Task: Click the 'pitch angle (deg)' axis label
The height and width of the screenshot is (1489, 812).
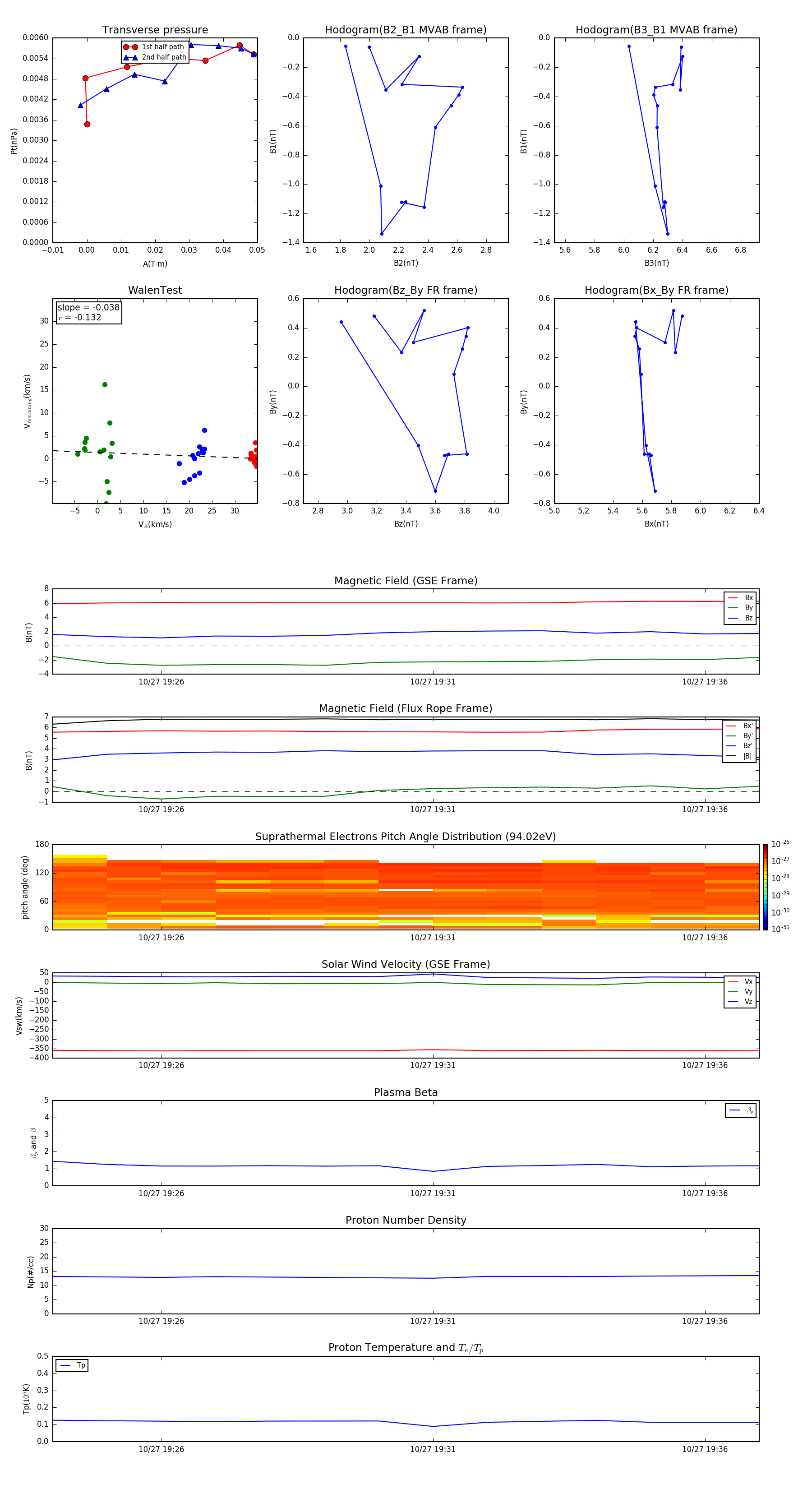Action: [25, 887]
